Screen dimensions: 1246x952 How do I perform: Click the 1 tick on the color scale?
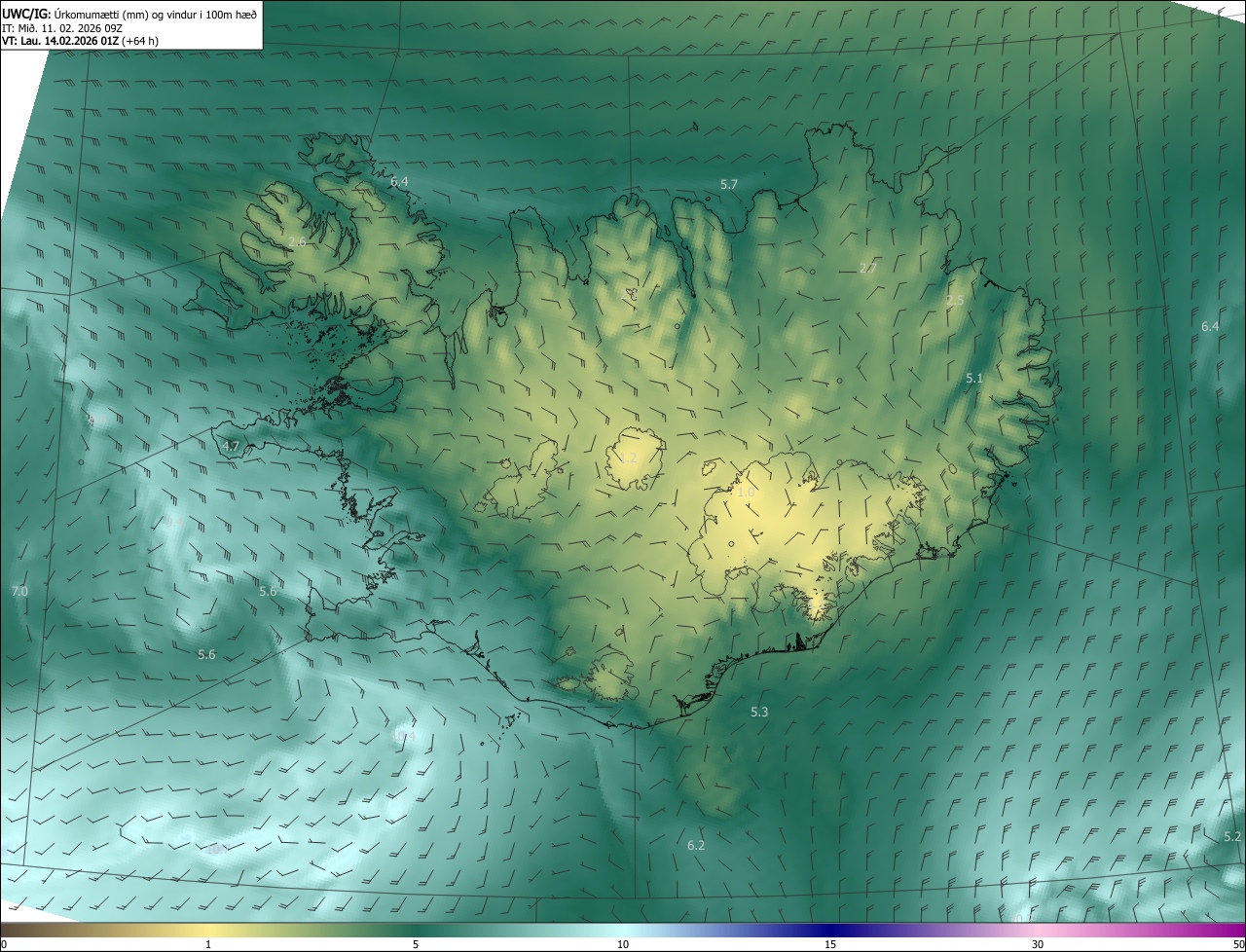(208, 944)
